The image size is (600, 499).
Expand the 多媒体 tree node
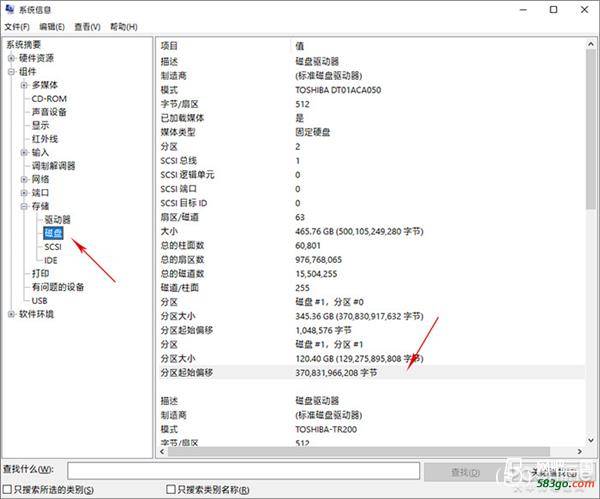pyautogui.click(x=24, y=85)
